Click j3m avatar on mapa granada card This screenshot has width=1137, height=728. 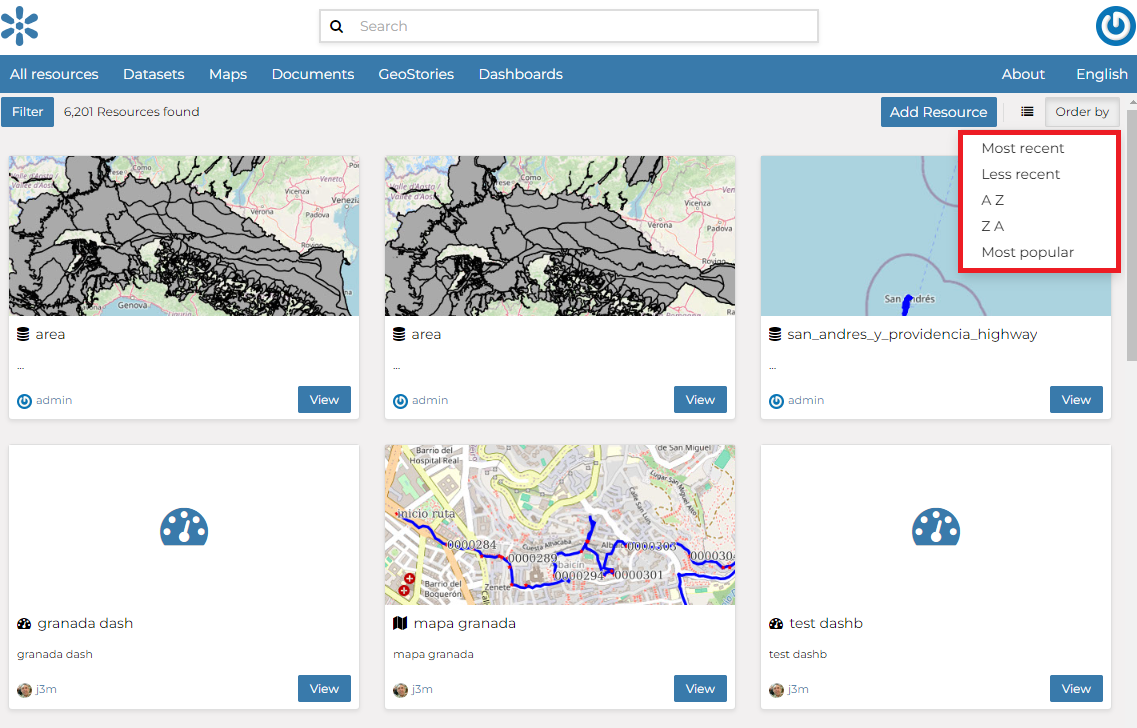pyautogui.click(x=401, y=689)
